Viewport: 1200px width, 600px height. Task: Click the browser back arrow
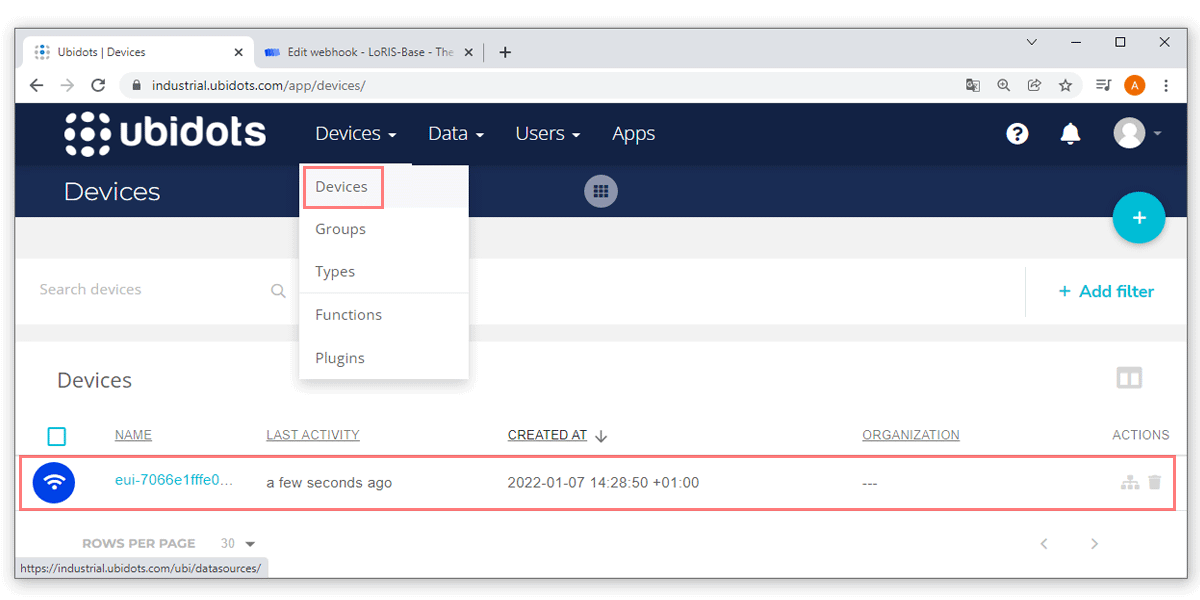click(x=37, y=85)
